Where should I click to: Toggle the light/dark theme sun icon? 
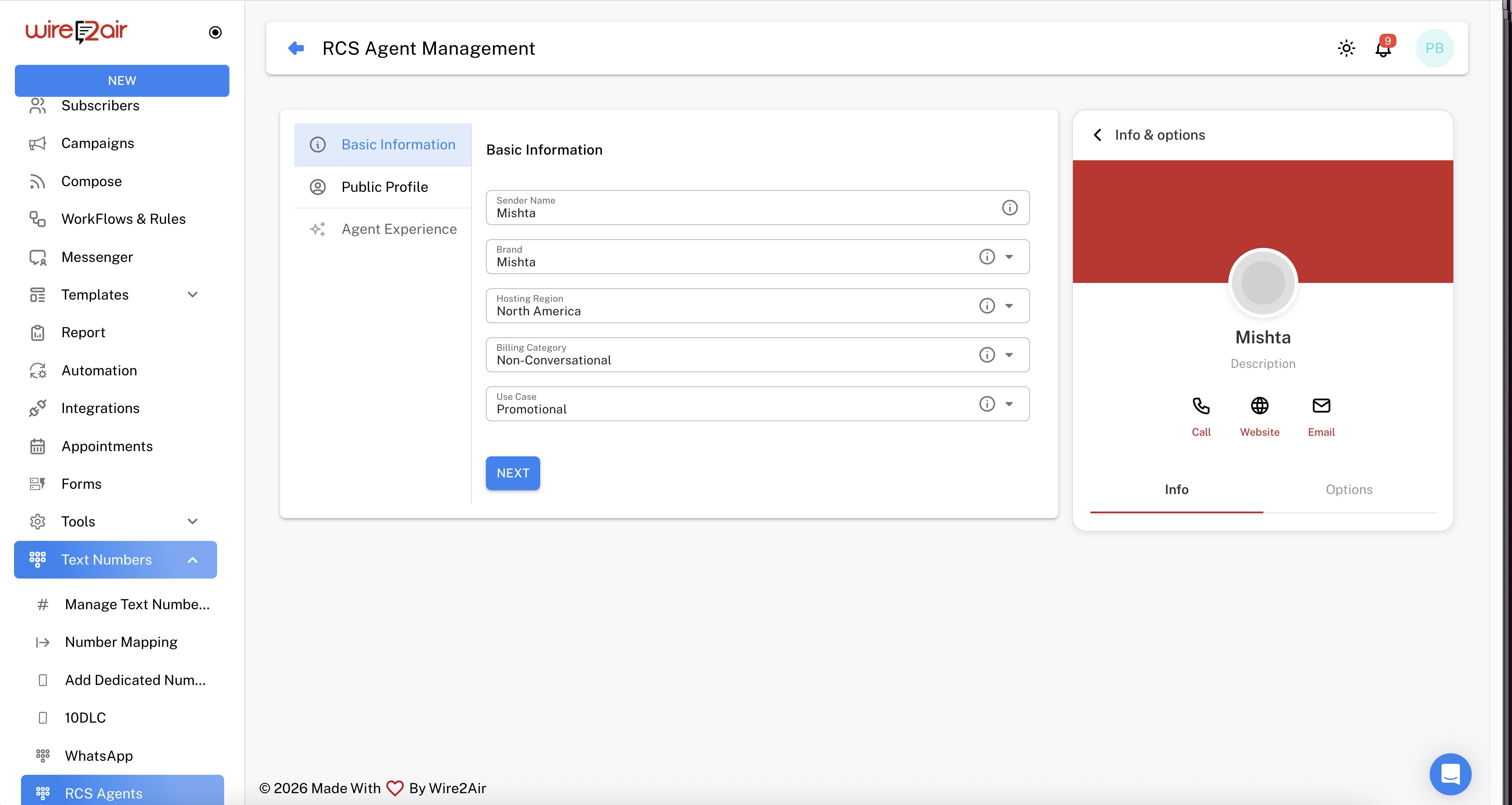click(1347, 49)
